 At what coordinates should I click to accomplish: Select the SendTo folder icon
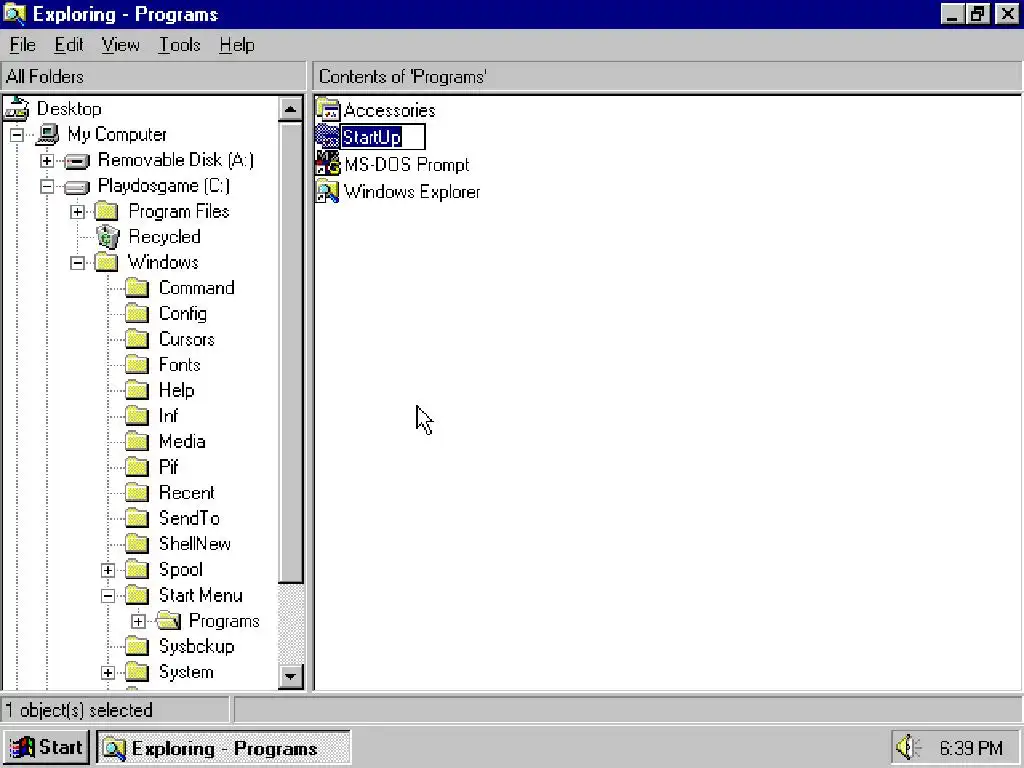tap(137, 519)
